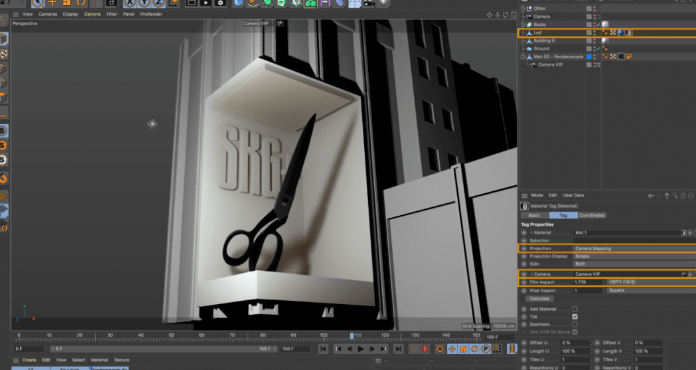Open the Spline pen tool icon
The image size is (696, 370).
click(253, 3)
